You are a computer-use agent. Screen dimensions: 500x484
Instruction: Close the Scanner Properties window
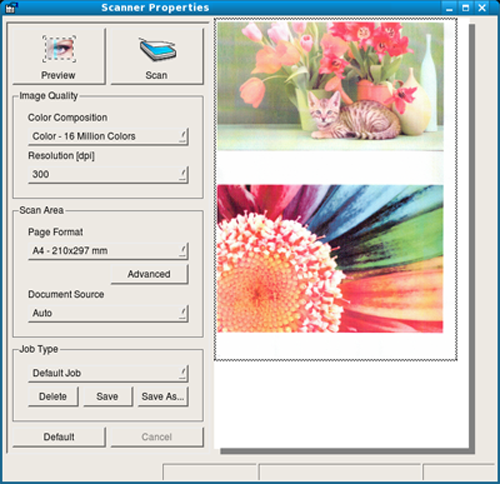(x=482, y=8)
